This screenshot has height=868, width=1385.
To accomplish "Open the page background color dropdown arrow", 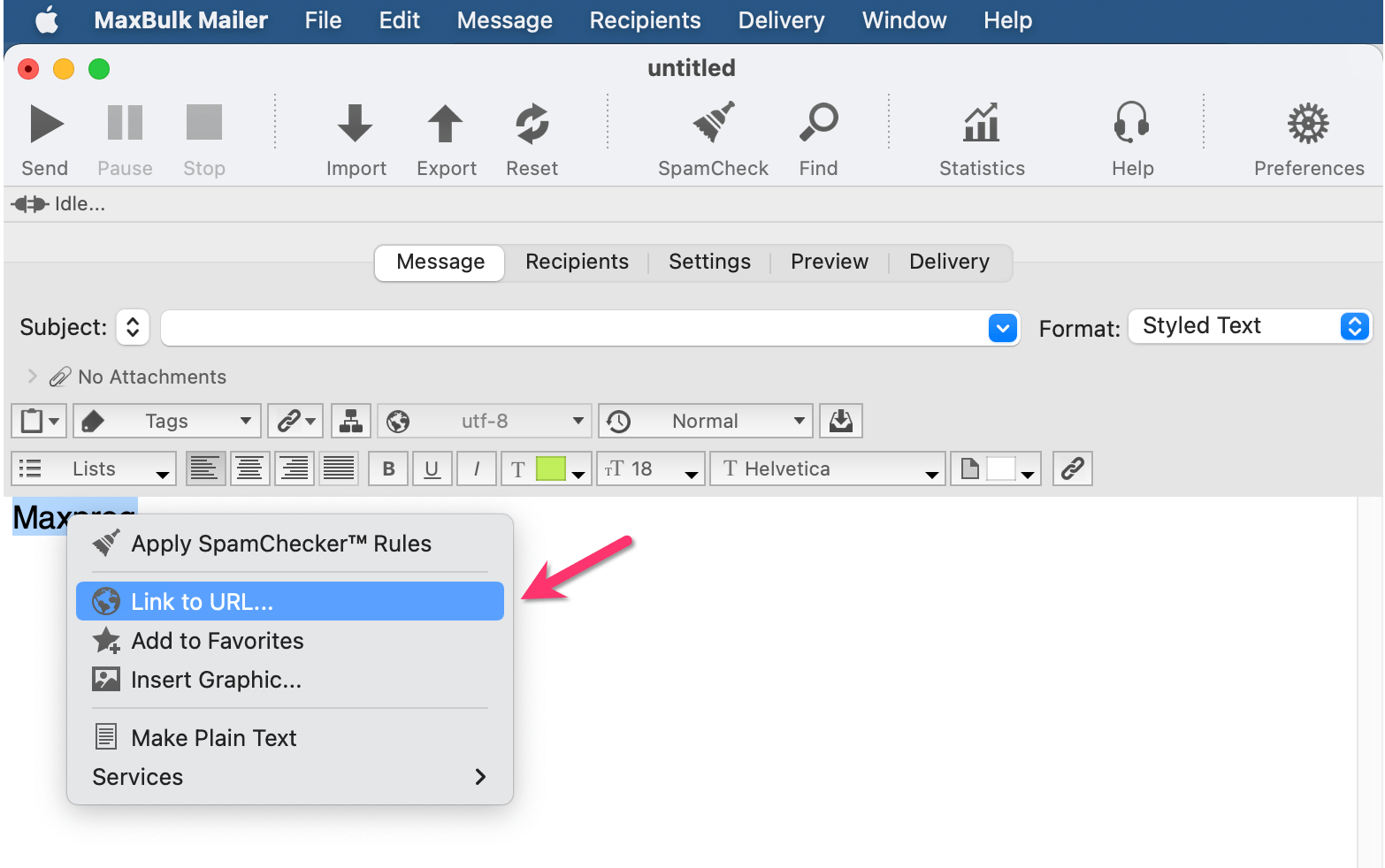I will pos(1028,474).
